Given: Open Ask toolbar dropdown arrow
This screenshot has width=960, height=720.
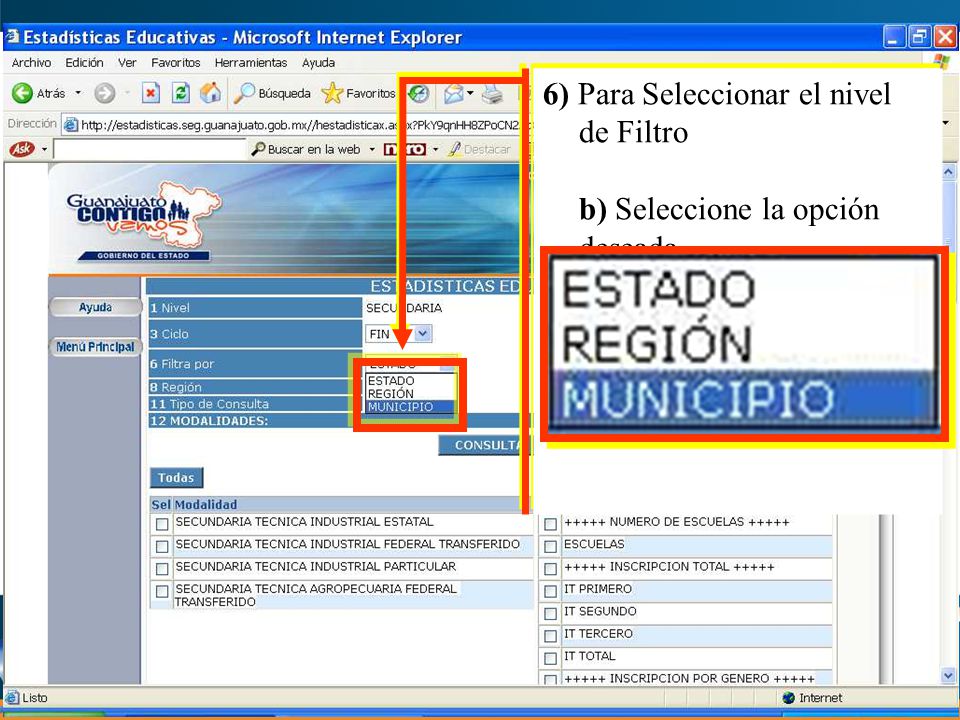Looking at the screenshot, I should click(x=44, y=149).
